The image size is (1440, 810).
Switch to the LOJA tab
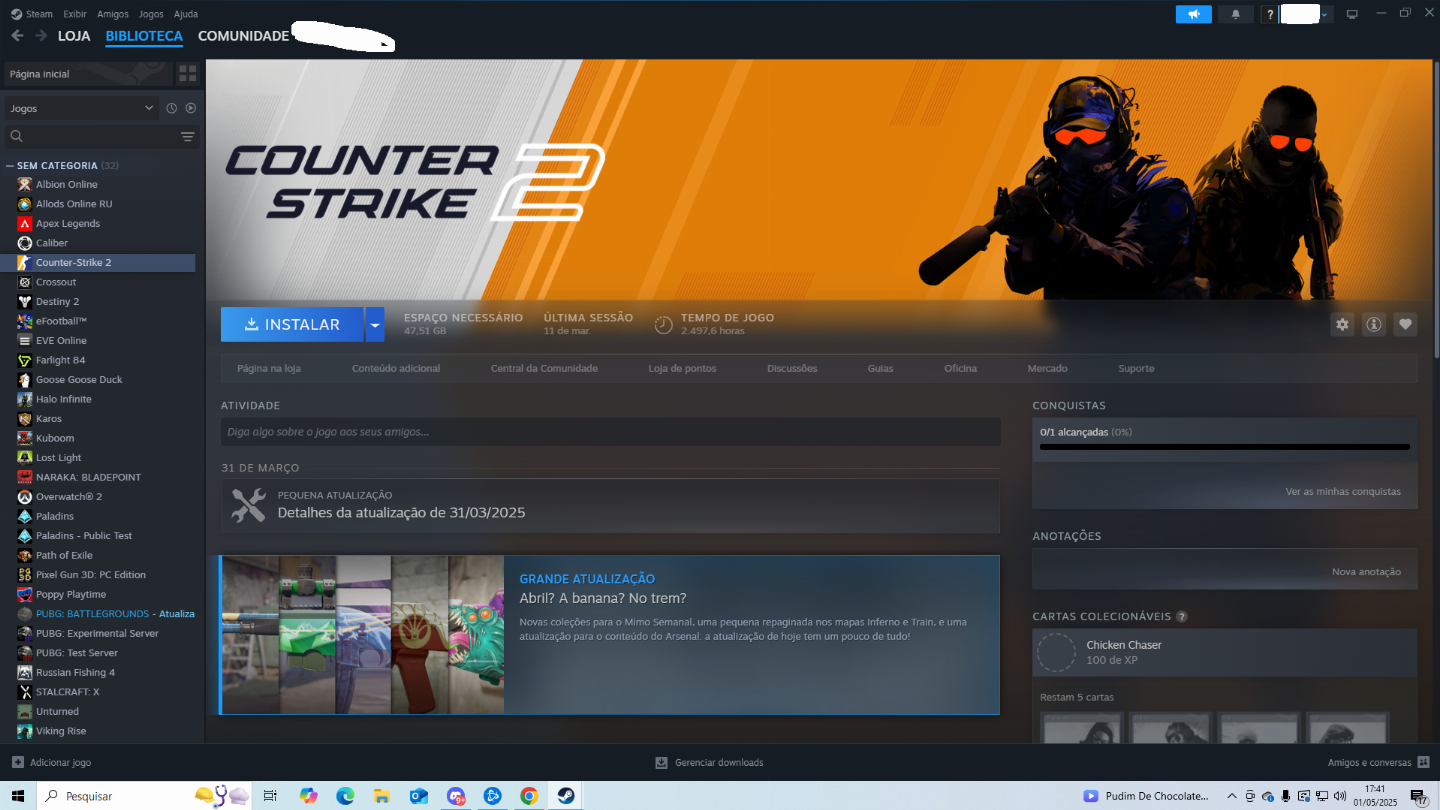[74, 36]
